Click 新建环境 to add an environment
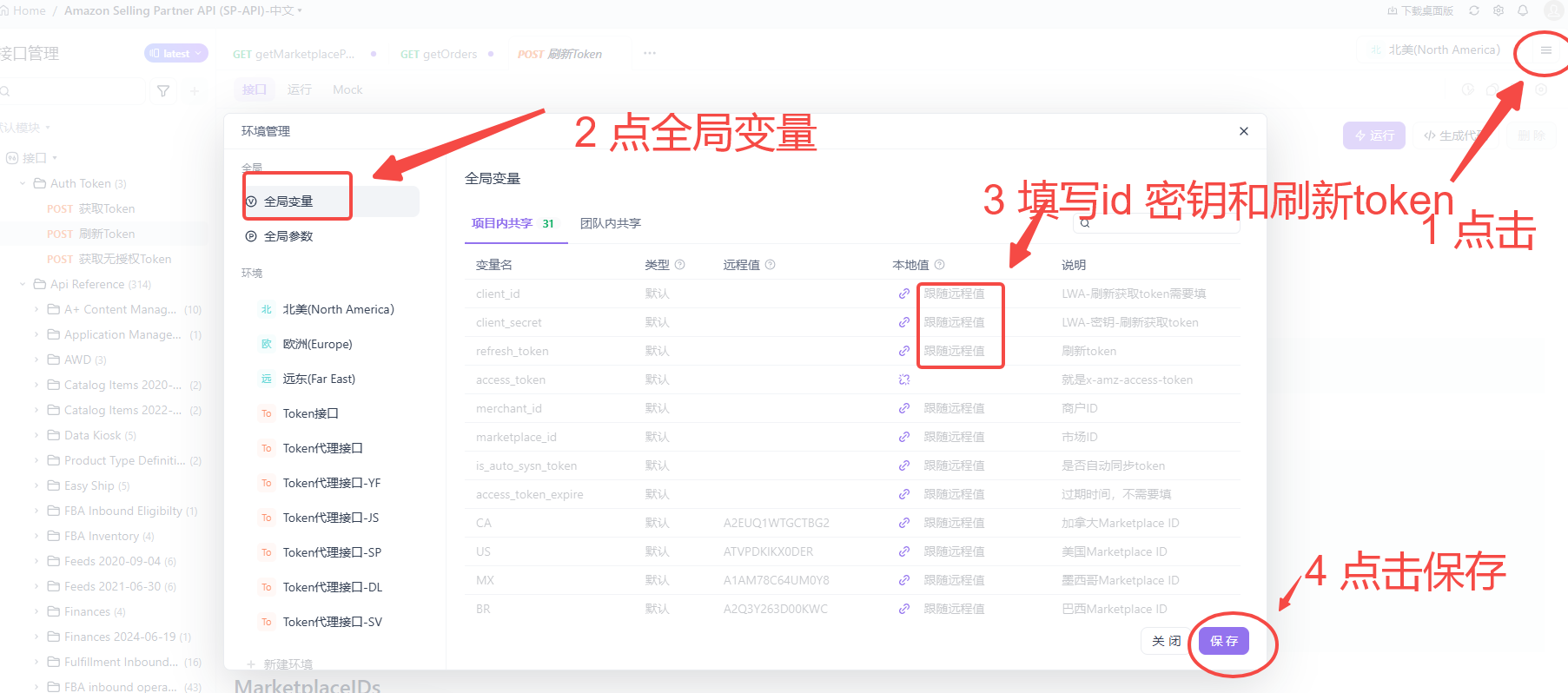1568x693 pixels. [x=280, y=664]
